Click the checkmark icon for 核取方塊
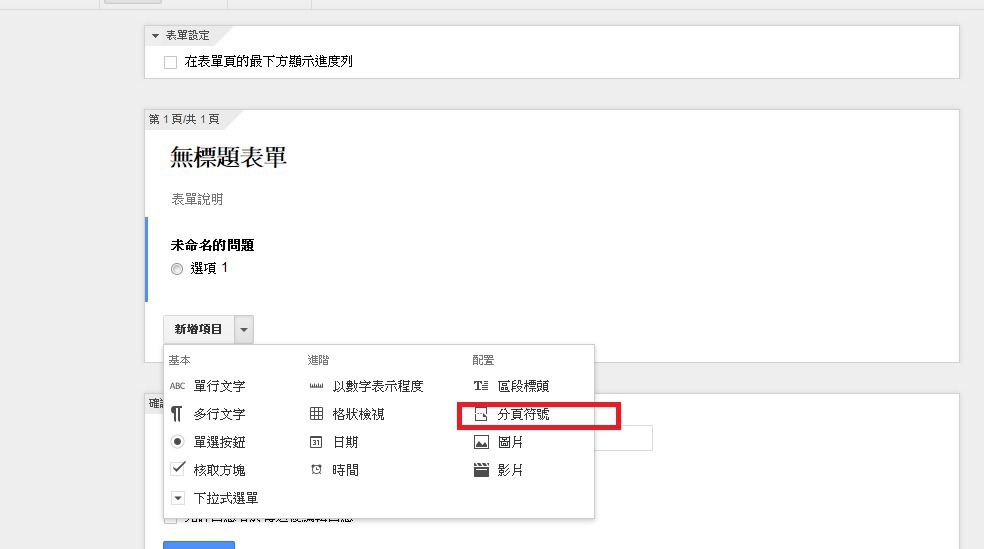984x549 pixels. 178,468
